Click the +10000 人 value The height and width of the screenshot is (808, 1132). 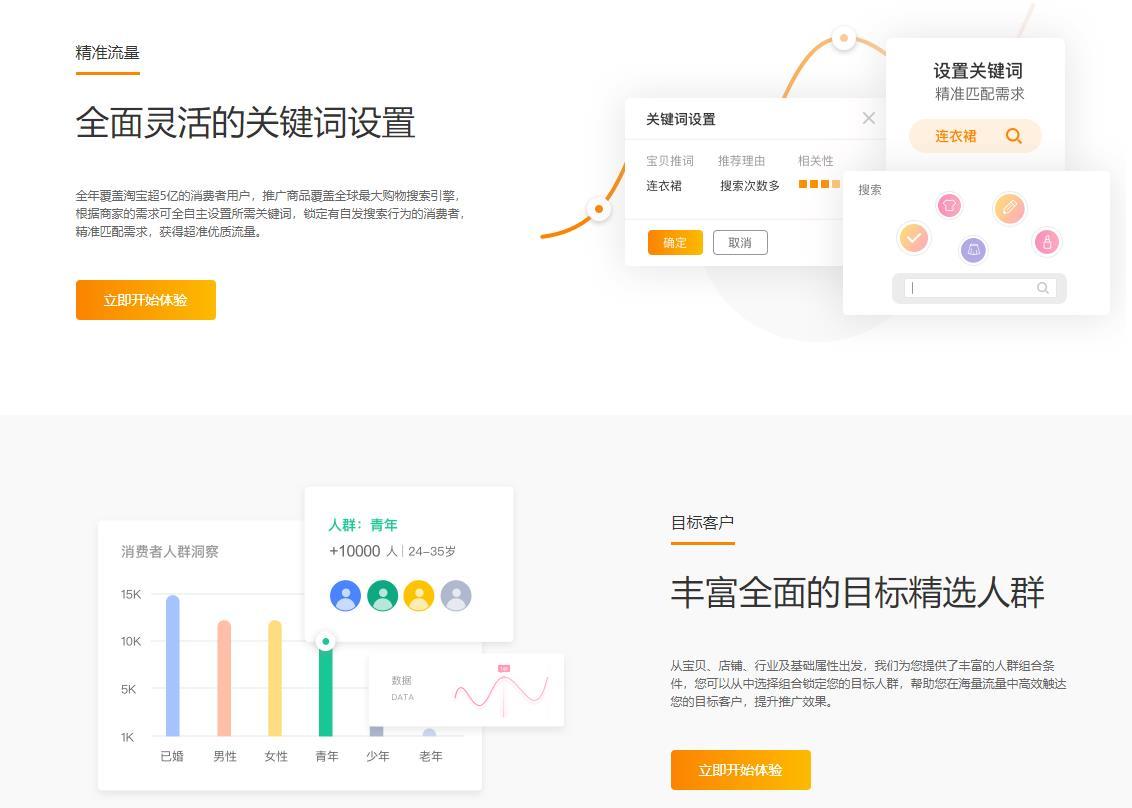(x=363, y=551)
